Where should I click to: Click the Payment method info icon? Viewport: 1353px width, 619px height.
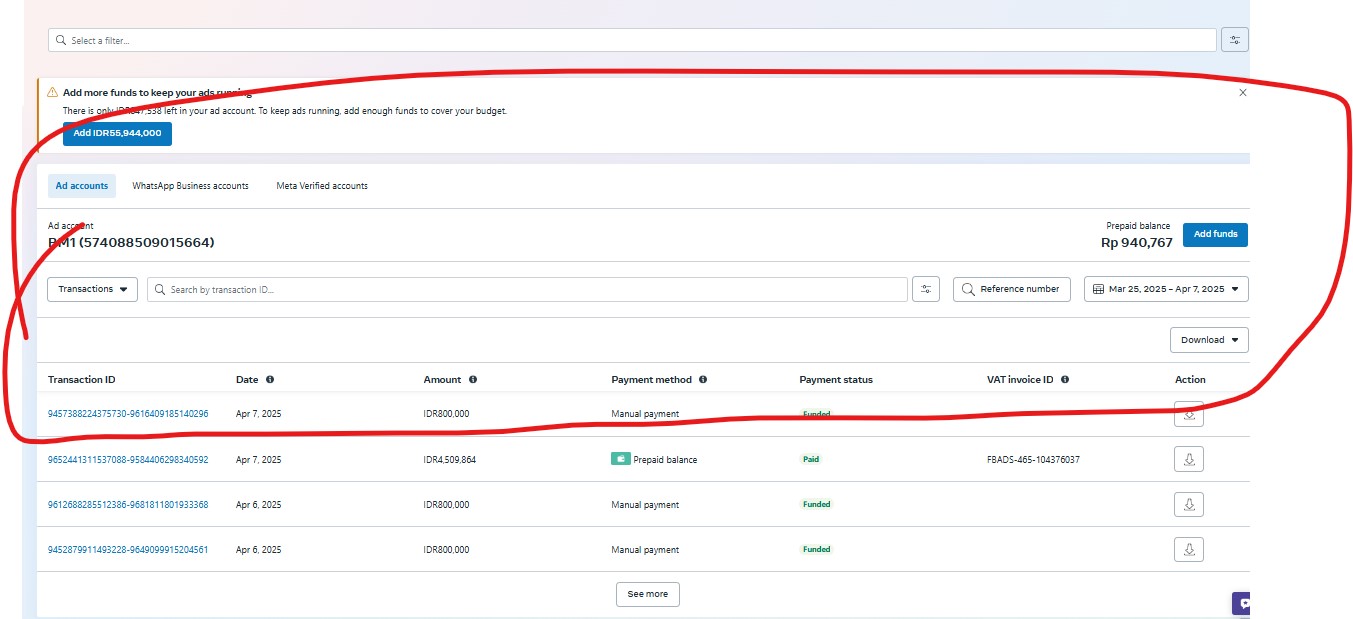703,380
